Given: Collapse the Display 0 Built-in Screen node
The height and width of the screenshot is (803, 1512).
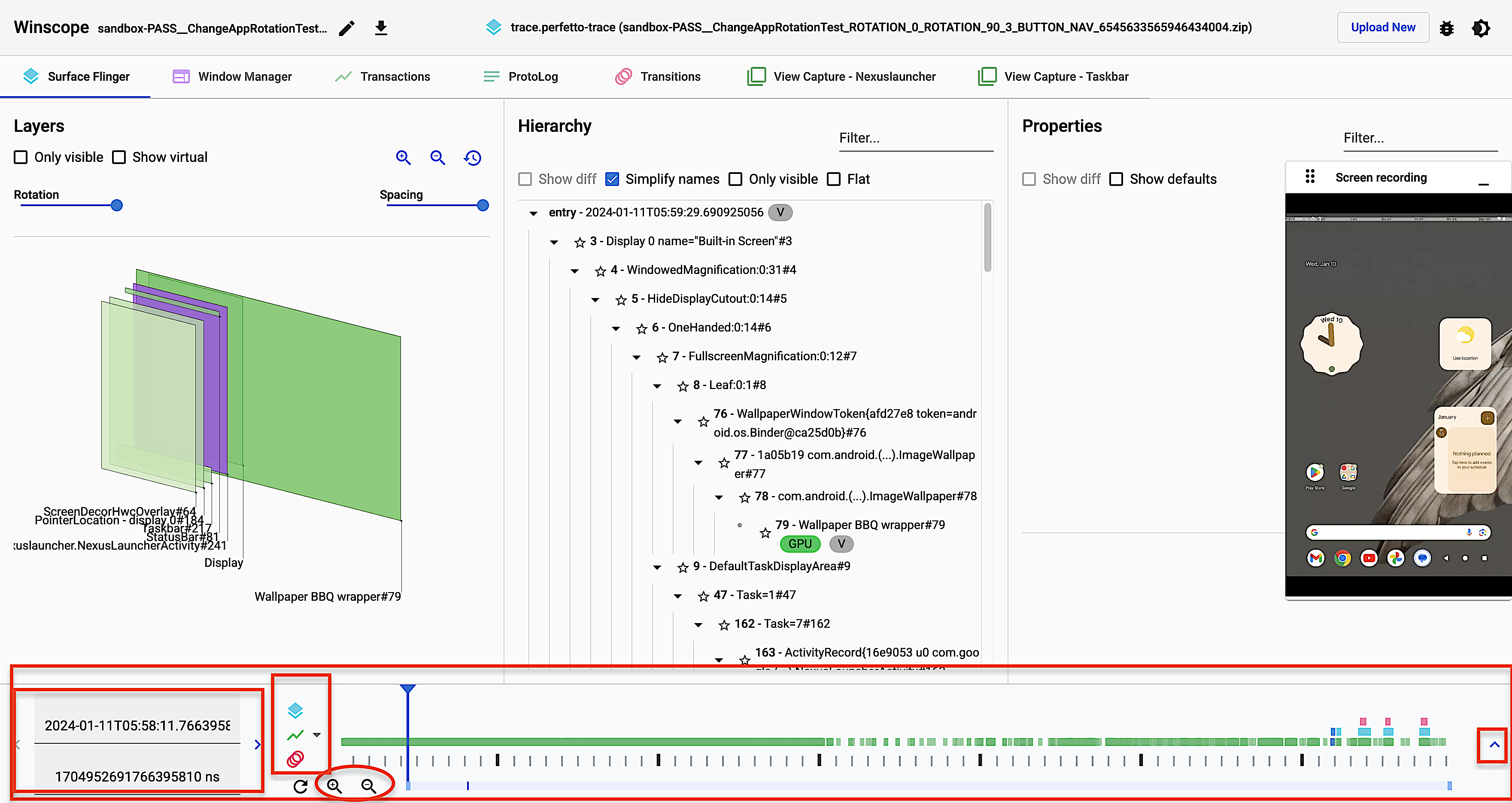Looking at the screenshot, I should pos(554,242).
